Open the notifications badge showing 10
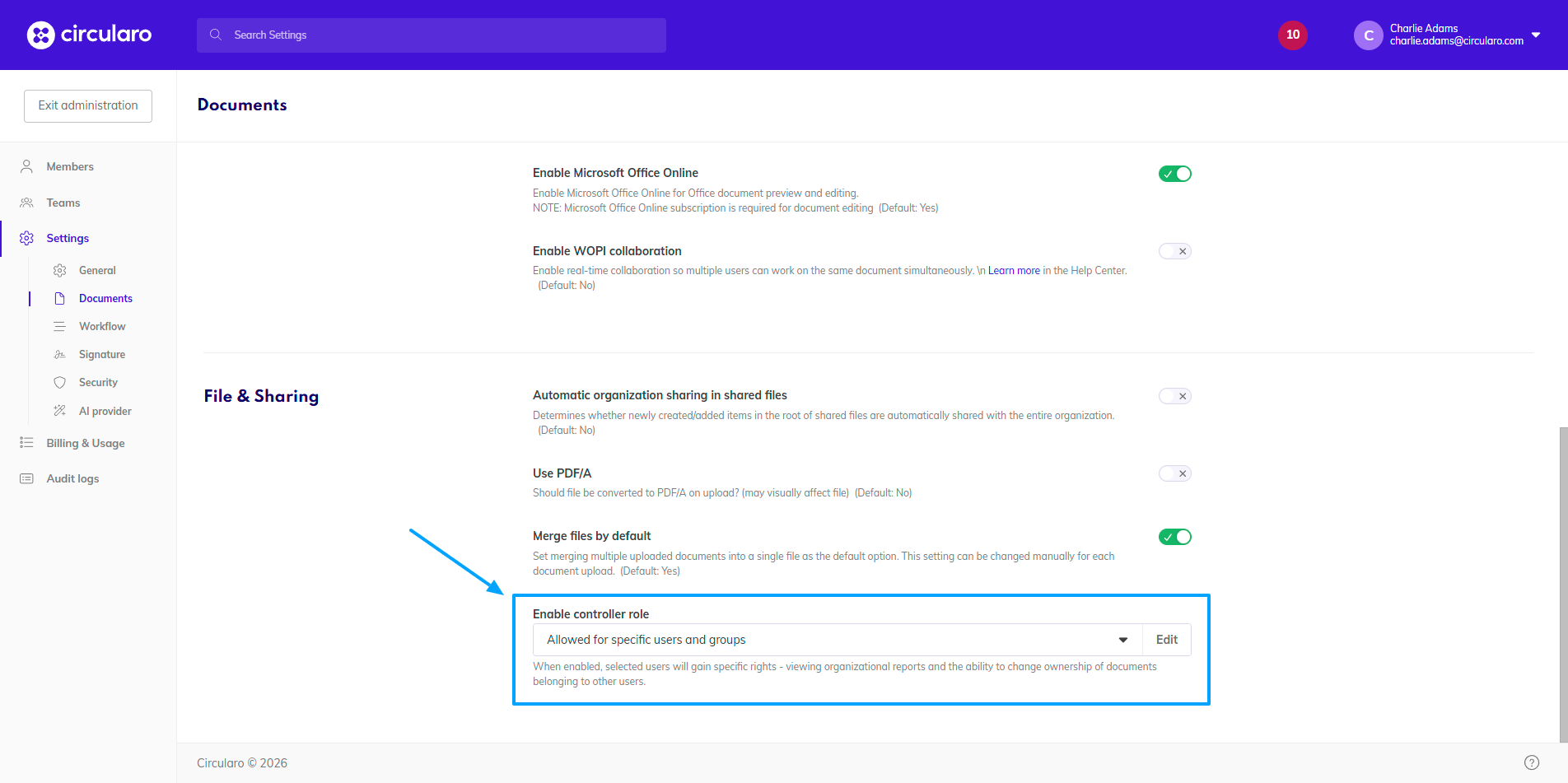This screenshot has width=1568, height=783. [x=1292, y=35]
